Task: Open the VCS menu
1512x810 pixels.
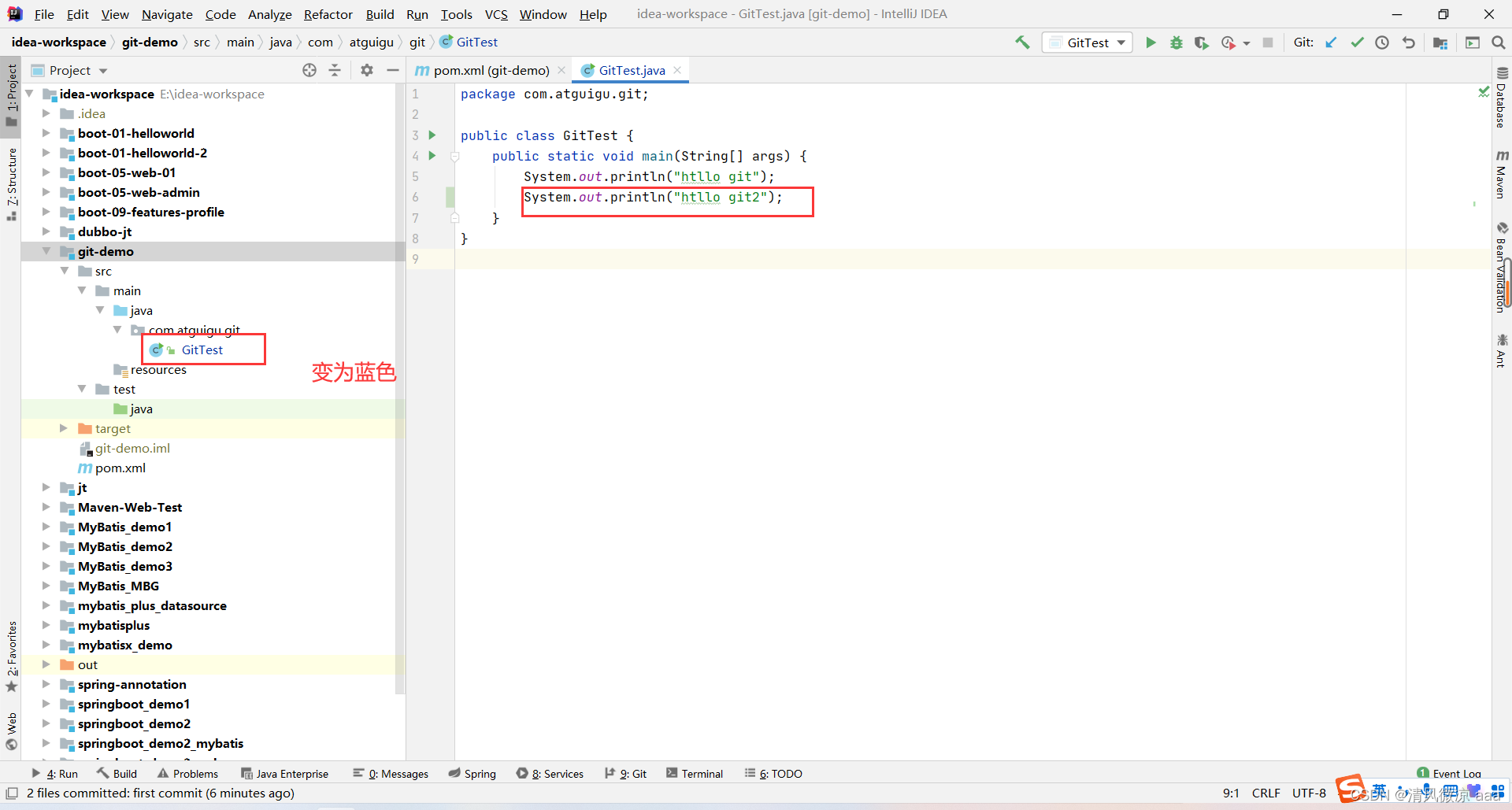Action: (496, 14)
